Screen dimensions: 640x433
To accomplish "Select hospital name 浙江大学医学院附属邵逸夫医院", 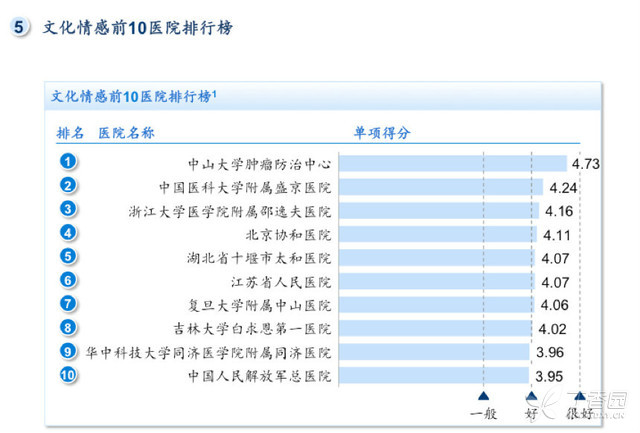I will point(230,211).
